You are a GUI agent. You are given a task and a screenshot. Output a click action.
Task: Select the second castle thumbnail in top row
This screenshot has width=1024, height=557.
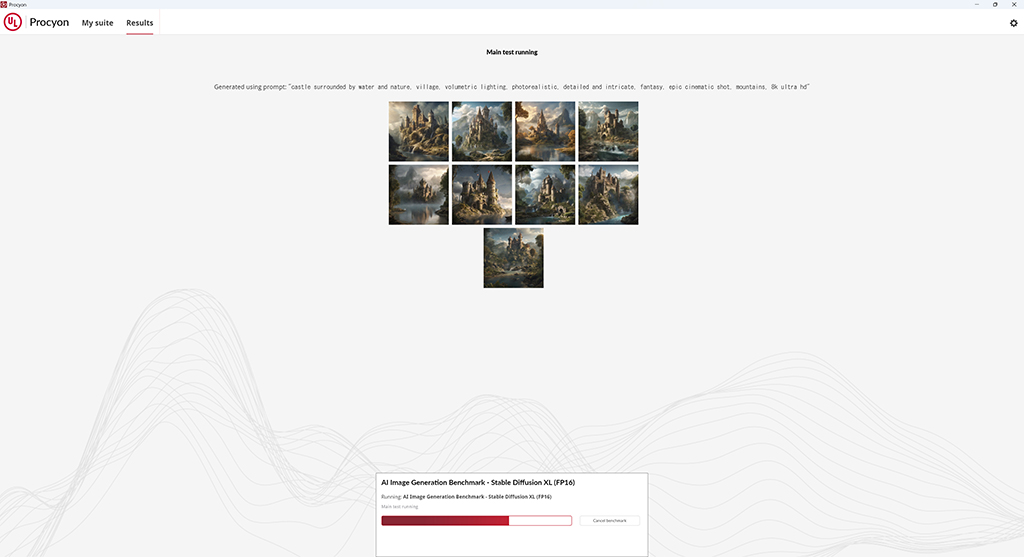482,131
